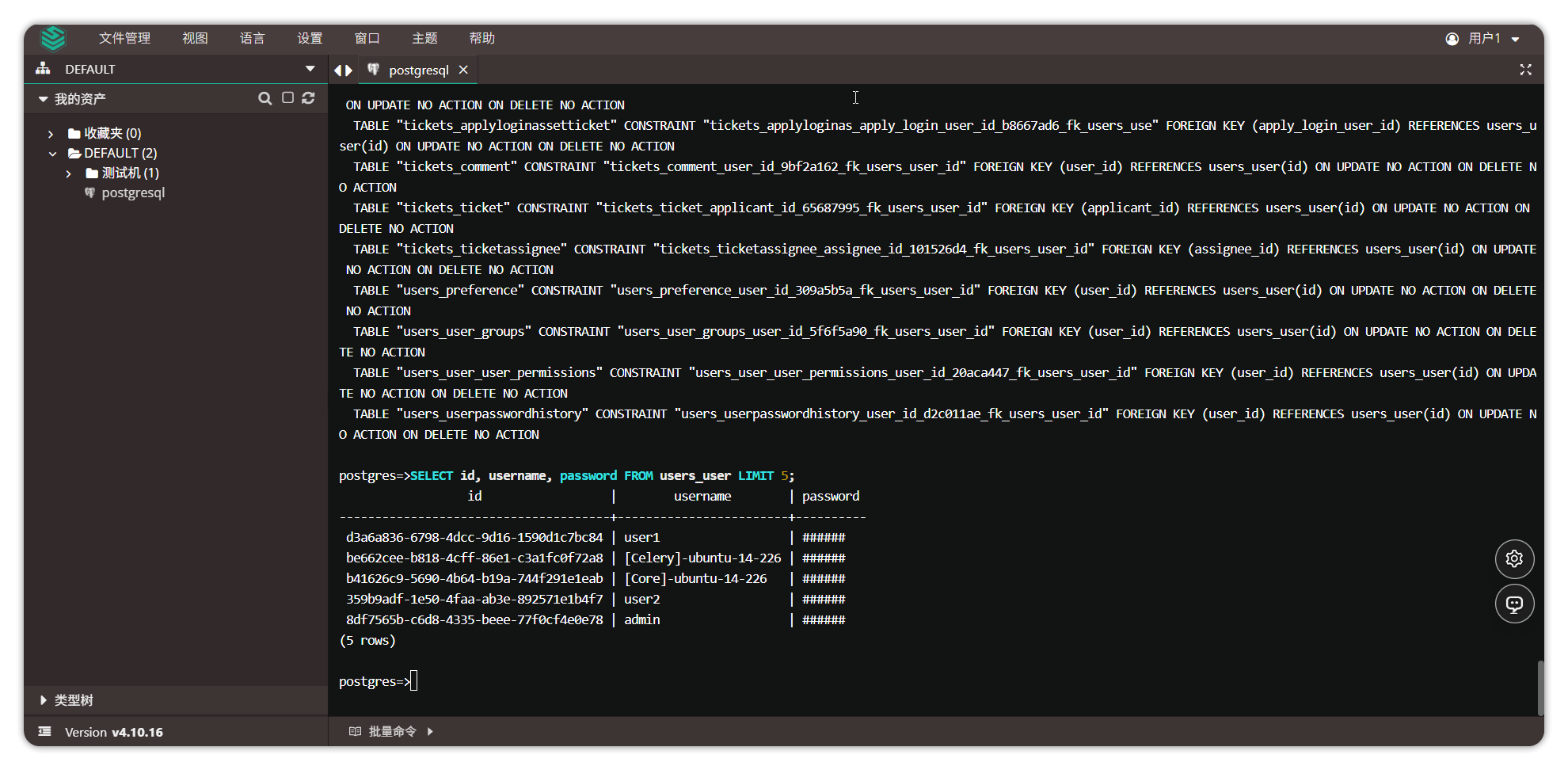Open the settings gear floating button
This screenshot has width=1568, height=762.
click(1514, 559)
